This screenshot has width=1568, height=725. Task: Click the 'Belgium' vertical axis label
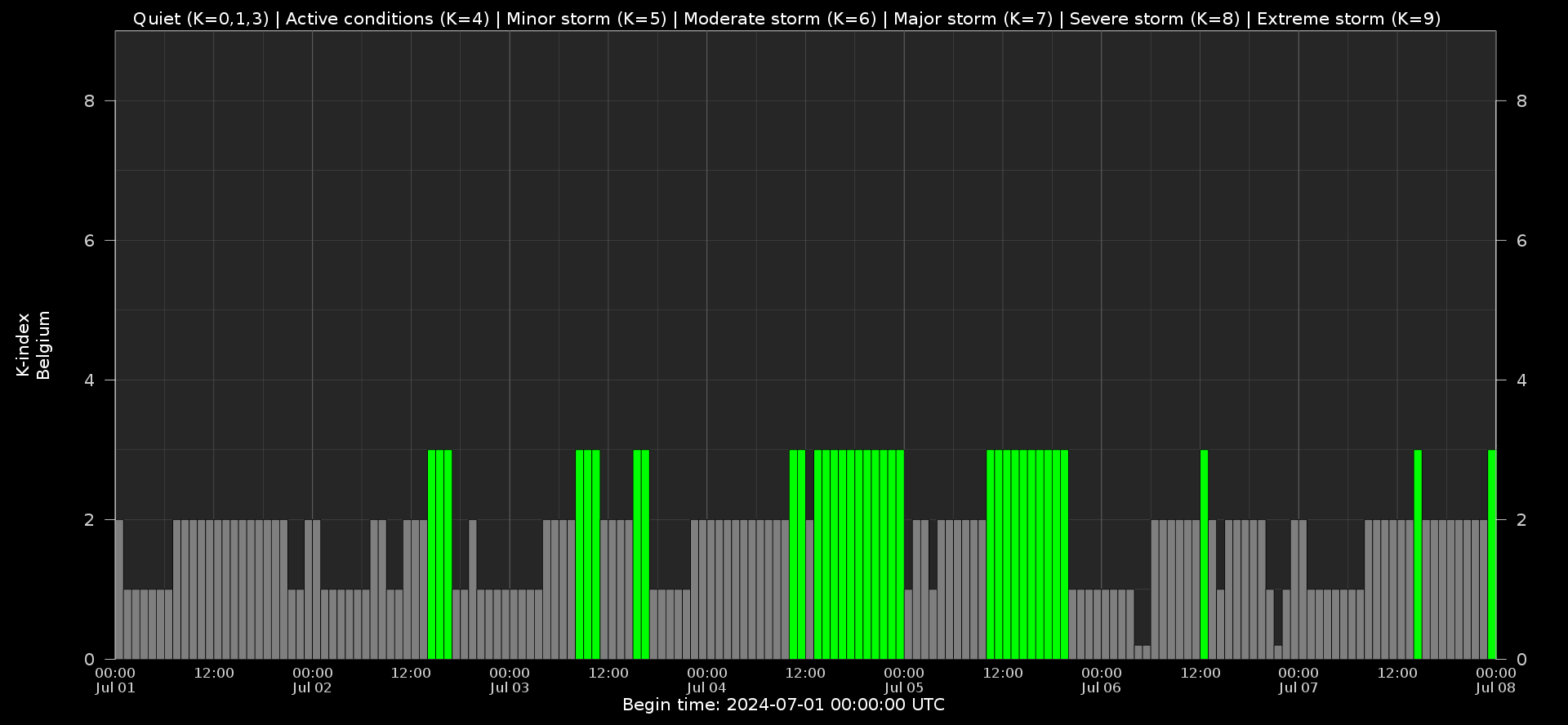click(44, 345)
